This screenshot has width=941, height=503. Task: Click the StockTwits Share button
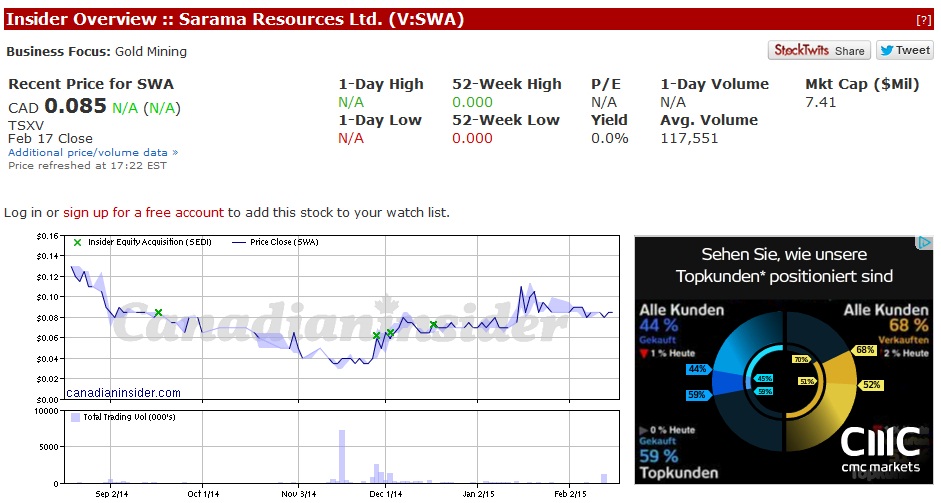(819, 50)
